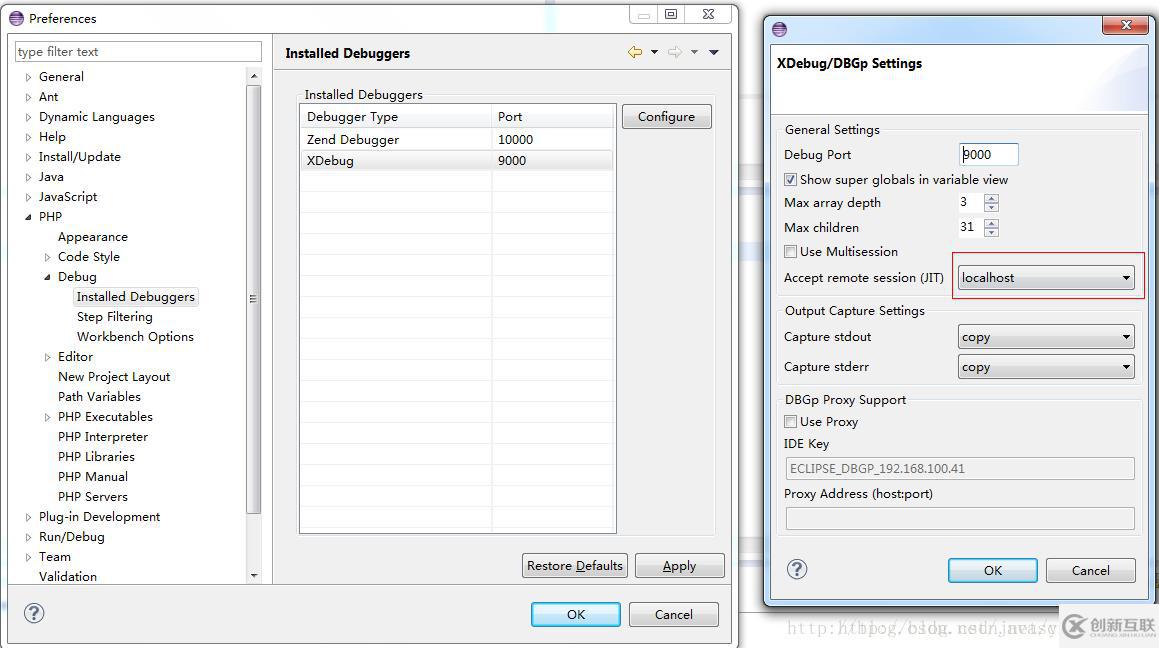Select Path Variables preference page
The width and height of the screenshot is (1159, 648).
(99, 397)
